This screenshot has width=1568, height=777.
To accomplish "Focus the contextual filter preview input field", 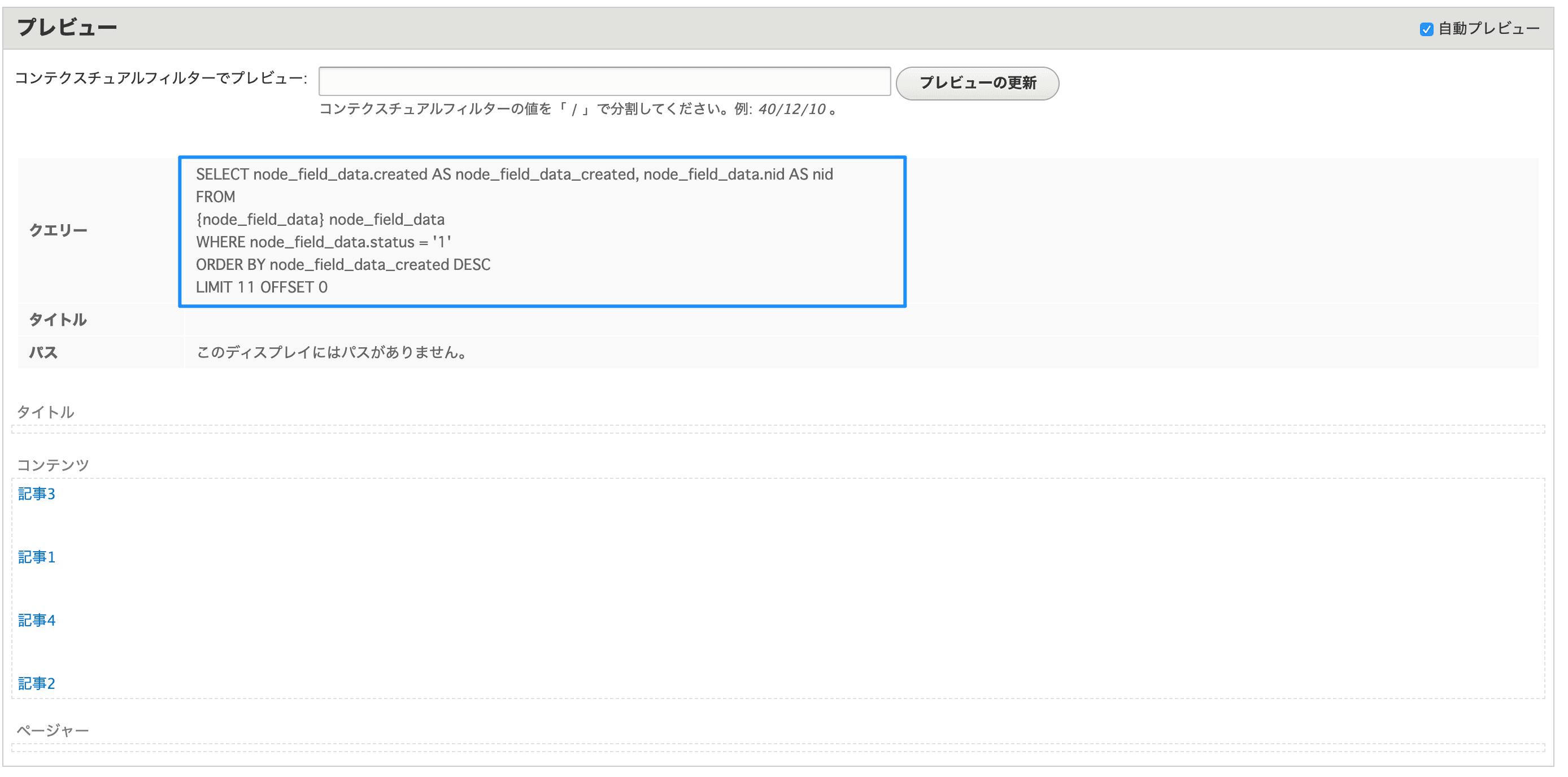I will point(604,81).
